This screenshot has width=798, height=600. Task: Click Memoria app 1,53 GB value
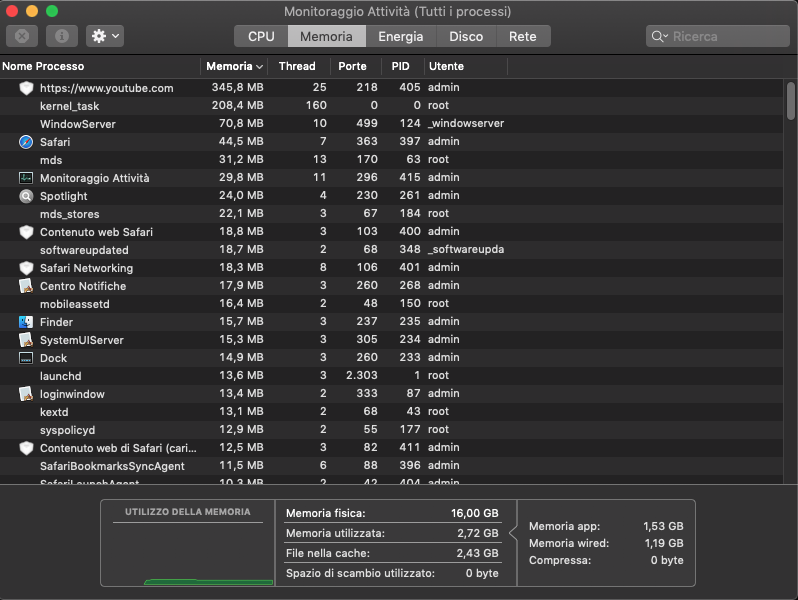click(663, 526)
